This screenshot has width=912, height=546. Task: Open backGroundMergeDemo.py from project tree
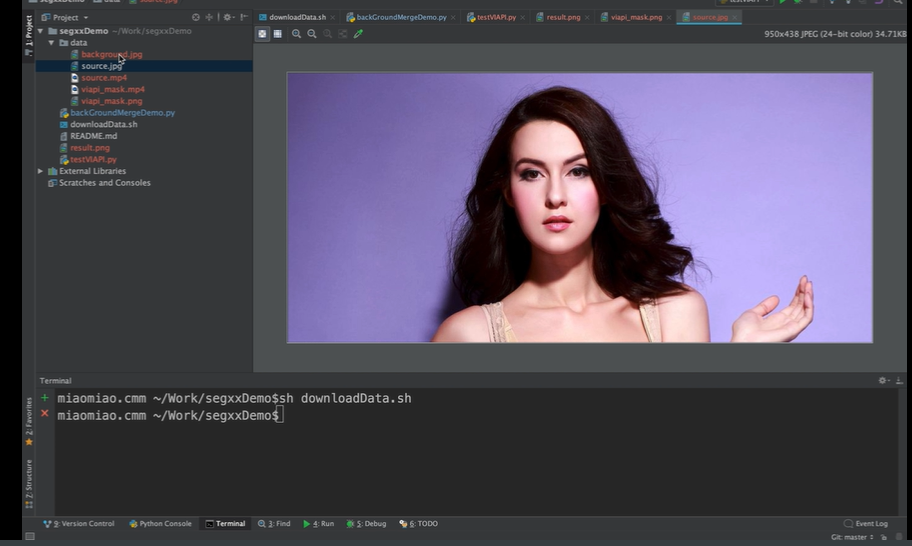(x=122, y=112)
